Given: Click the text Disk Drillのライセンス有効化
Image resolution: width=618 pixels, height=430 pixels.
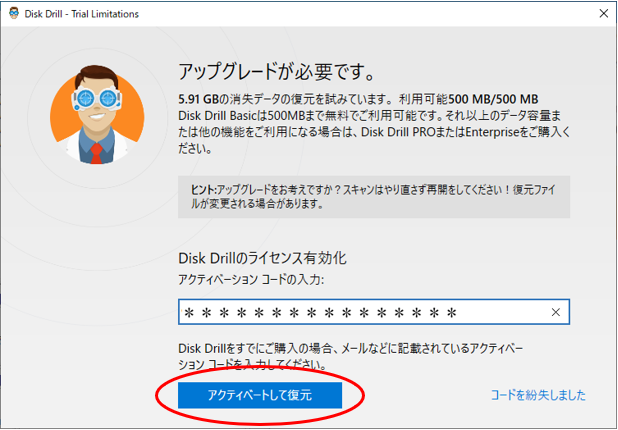Looking at the screenshot, I should (x=262, y=259).
